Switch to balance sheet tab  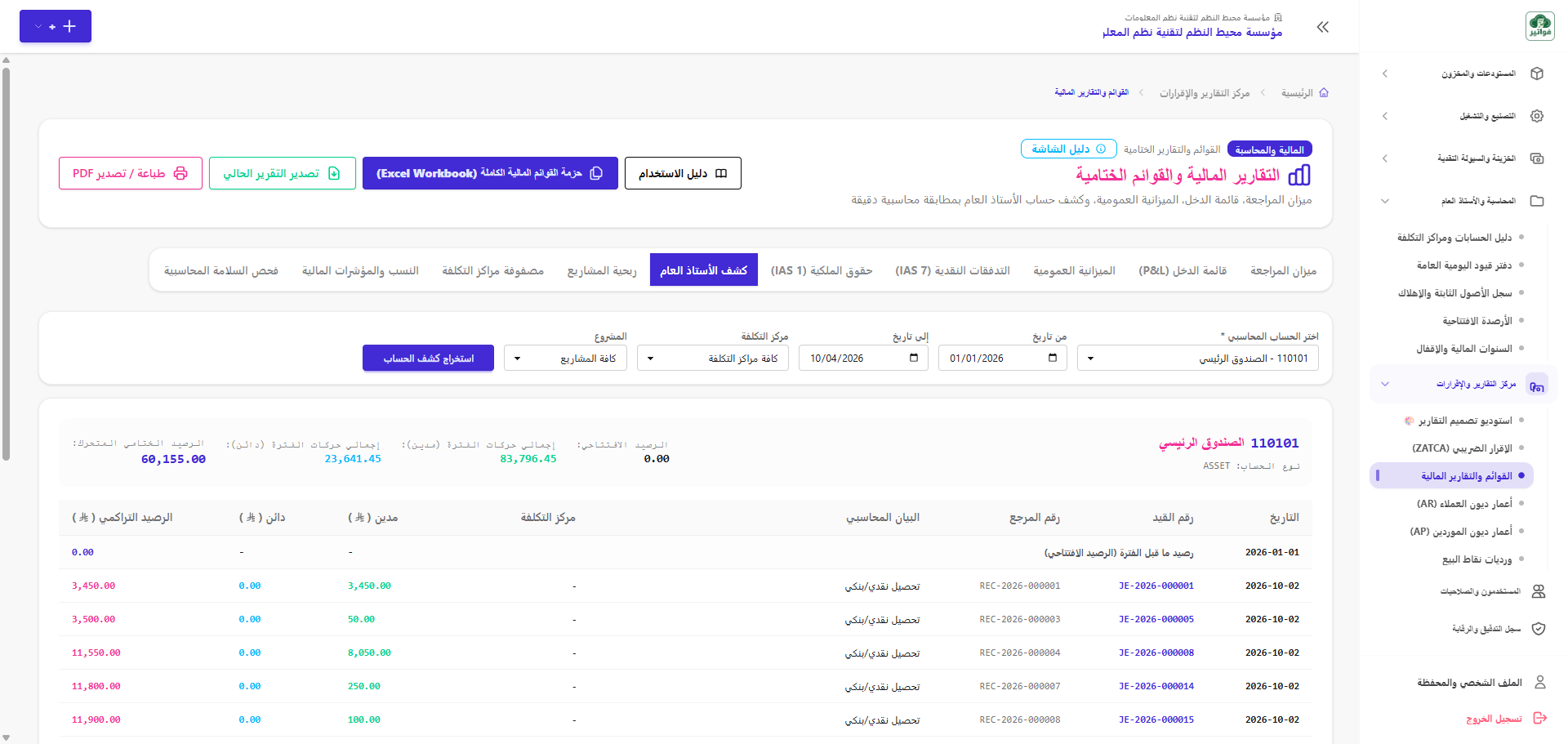(1074, 270)
